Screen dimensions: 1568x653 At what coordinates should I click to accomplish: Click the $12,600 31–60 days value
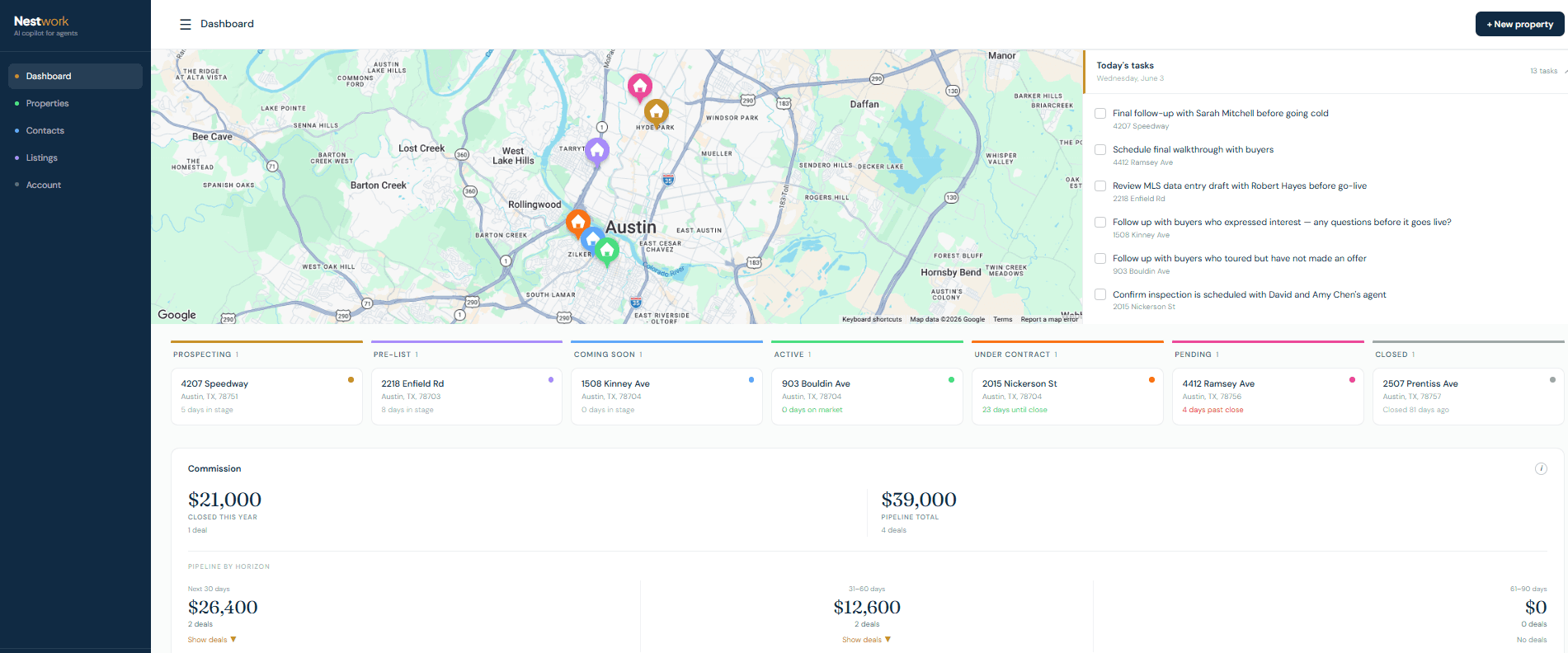click(867, 608)
